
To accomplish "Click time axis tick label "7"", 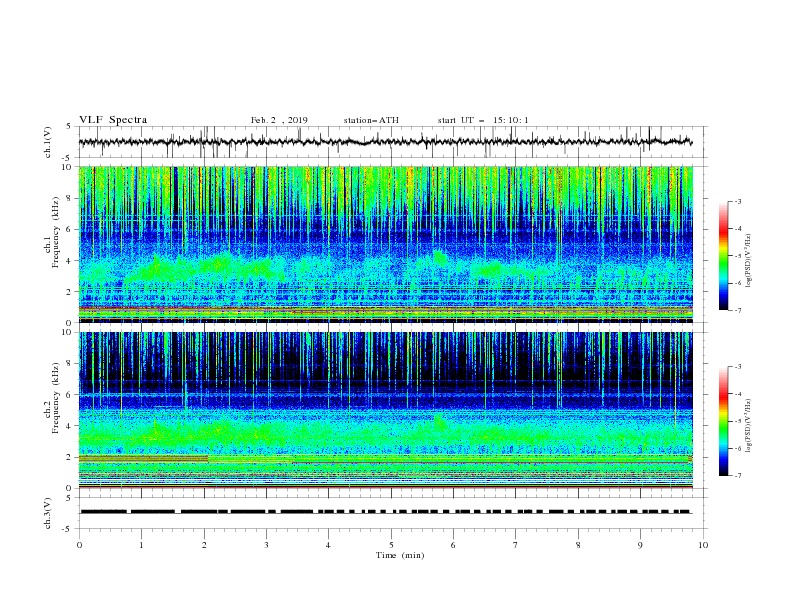I will [516, 545].
